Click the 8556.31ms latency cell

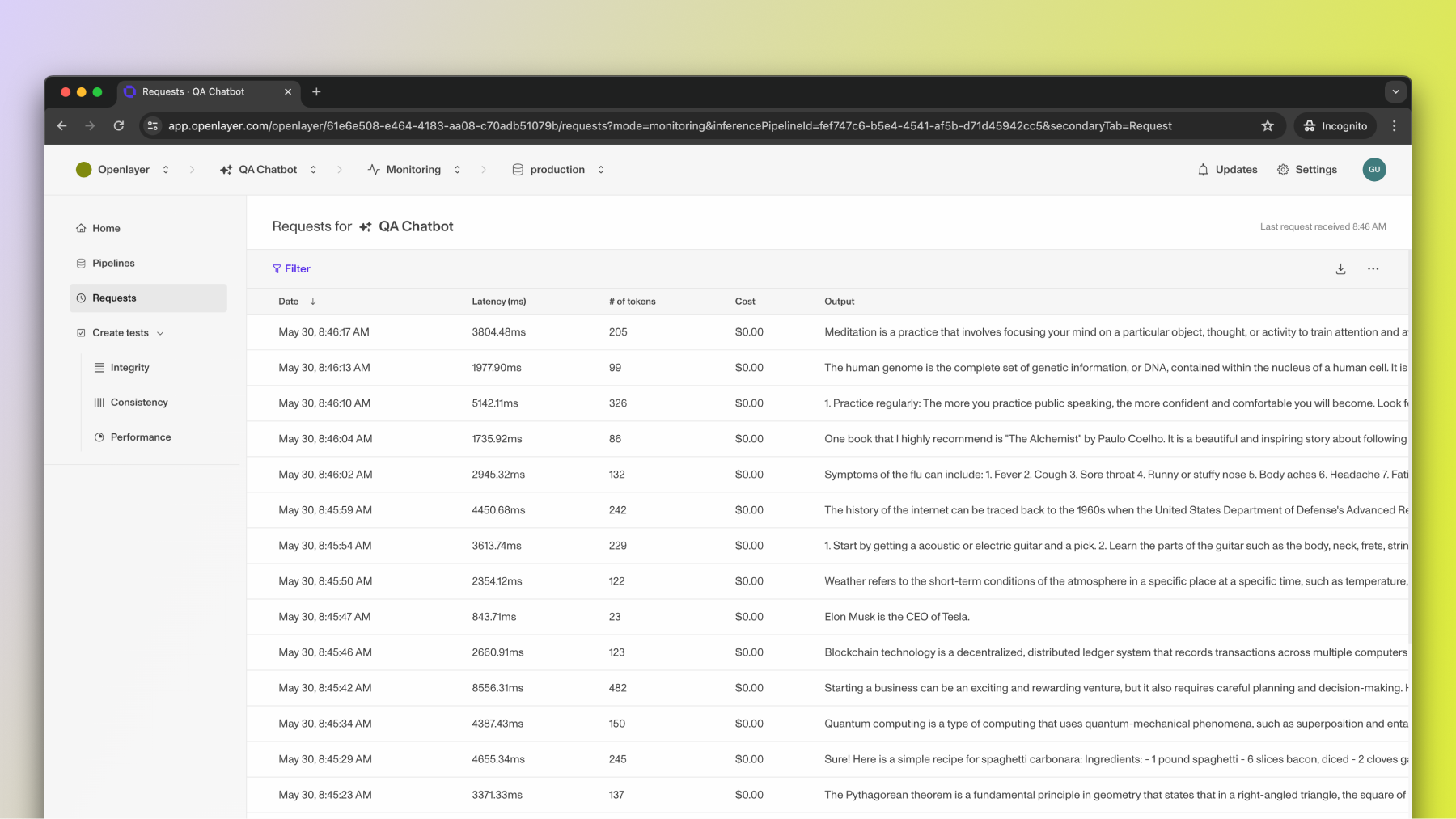(497, 688)
